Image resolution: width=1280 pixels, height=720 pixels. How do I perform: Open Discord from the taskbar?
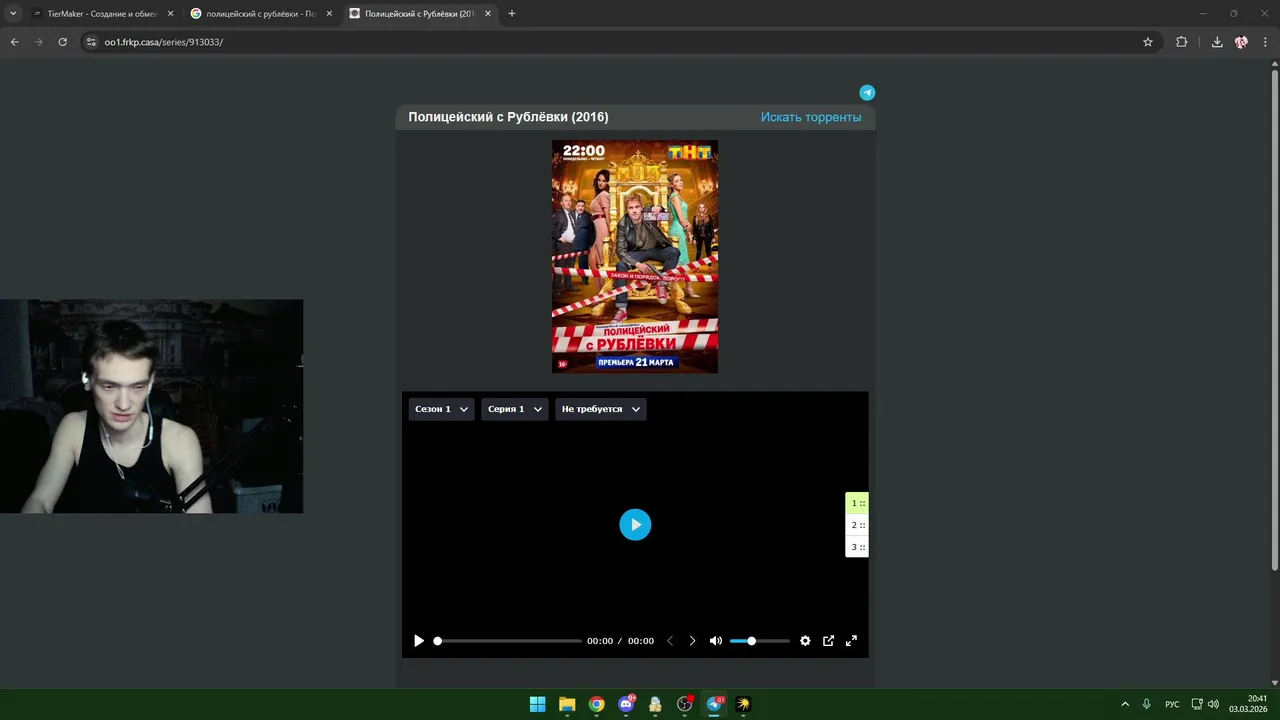pyautogui.click(x=626, y=704)
